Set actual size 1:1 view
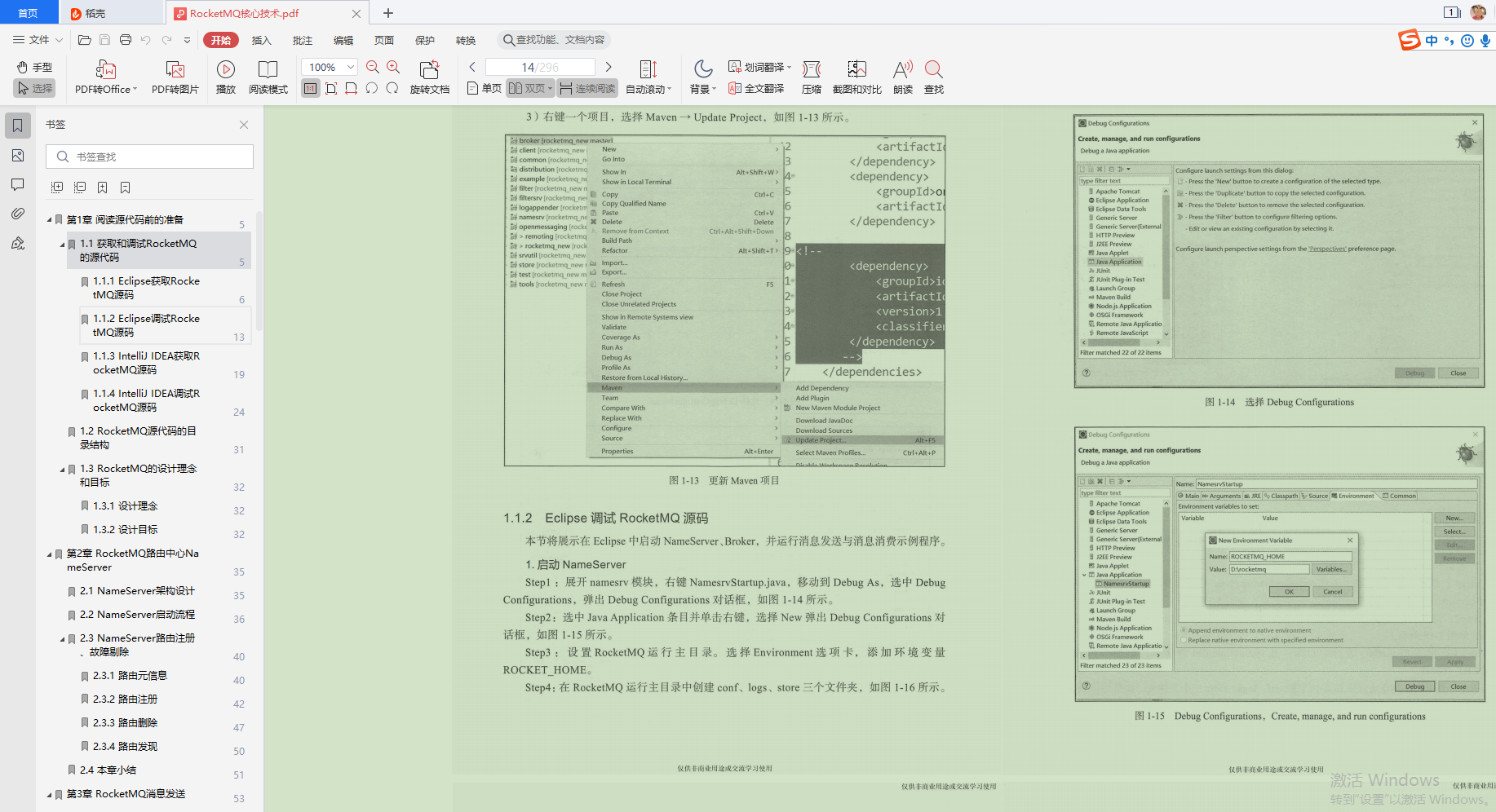Viewport: 1496px width, 812px height. click(x=311, y=88)
